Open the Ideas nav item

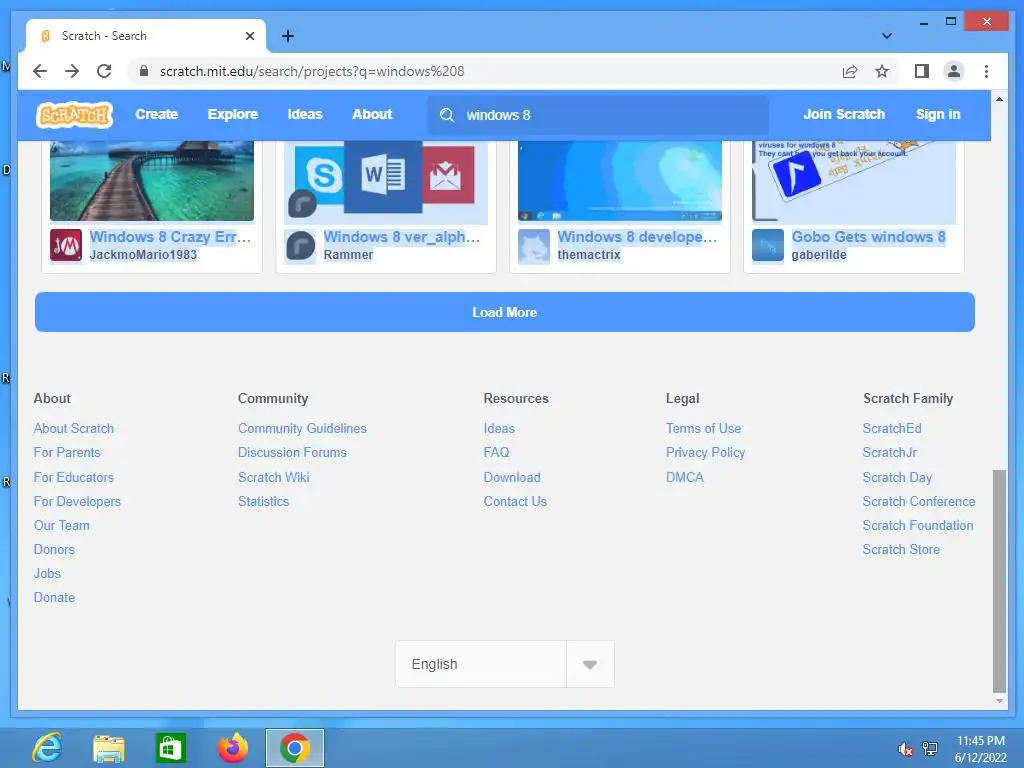[305, 114]
